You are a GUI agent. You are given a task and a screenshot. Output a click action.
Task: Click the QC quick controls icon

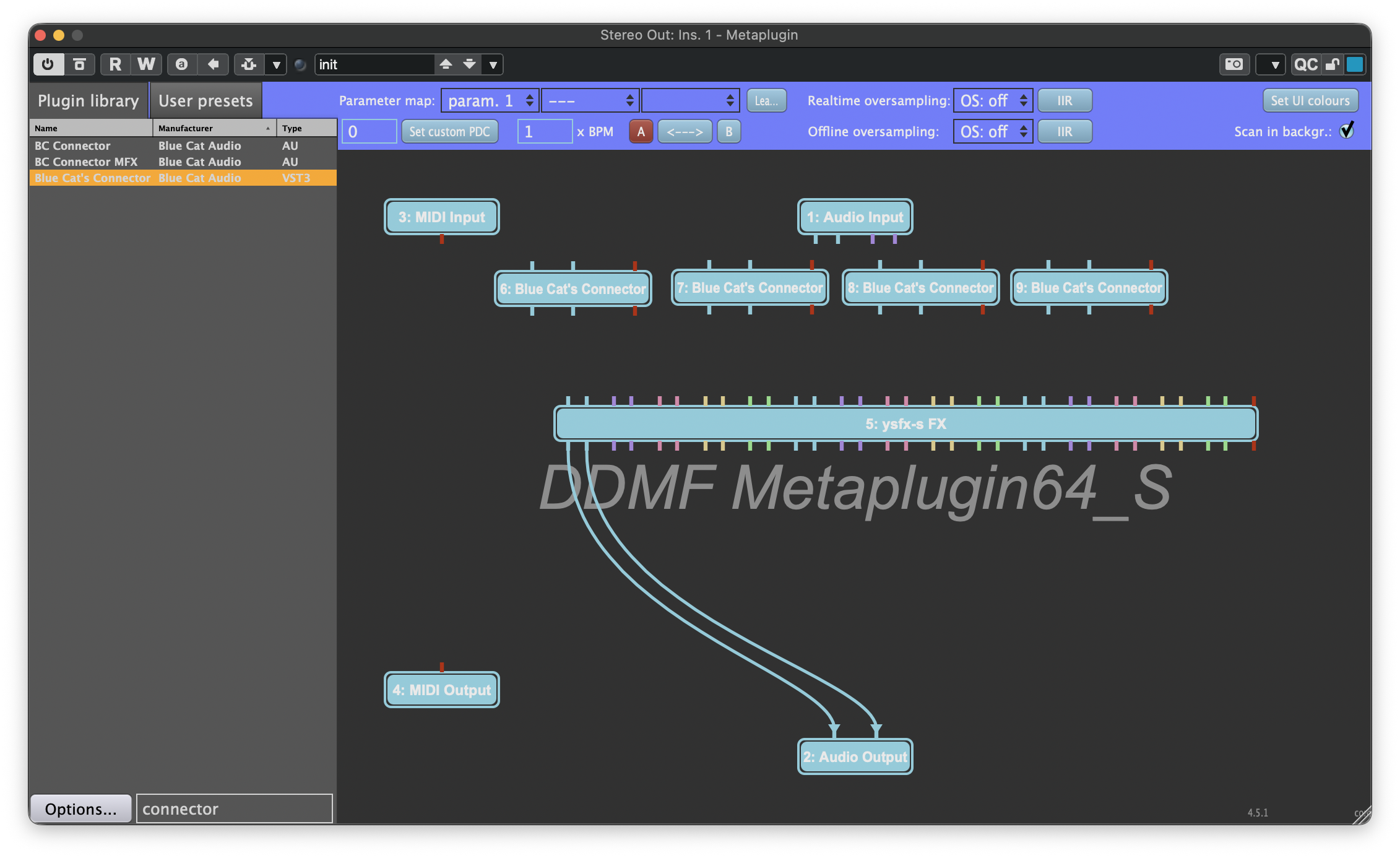pyautogui.click(x=1306, y=64)
